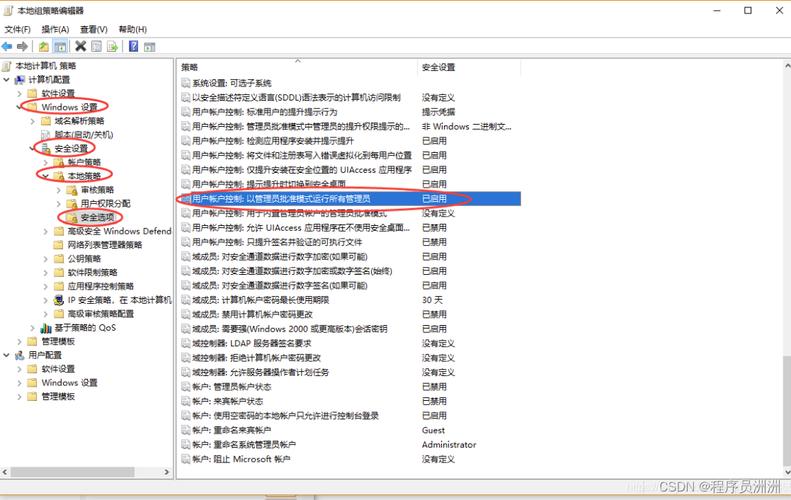Select policy 帐户: 管理员帐户状态
The image size is (791, 500).
[232, 387]
